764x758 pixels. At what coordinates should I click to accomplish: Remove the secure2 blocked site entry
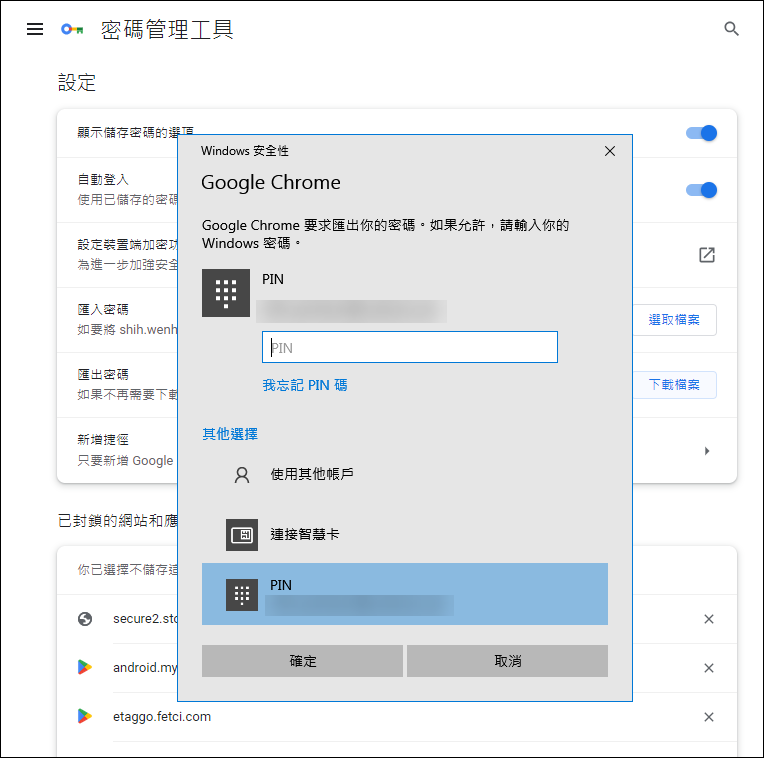[709, 619]
